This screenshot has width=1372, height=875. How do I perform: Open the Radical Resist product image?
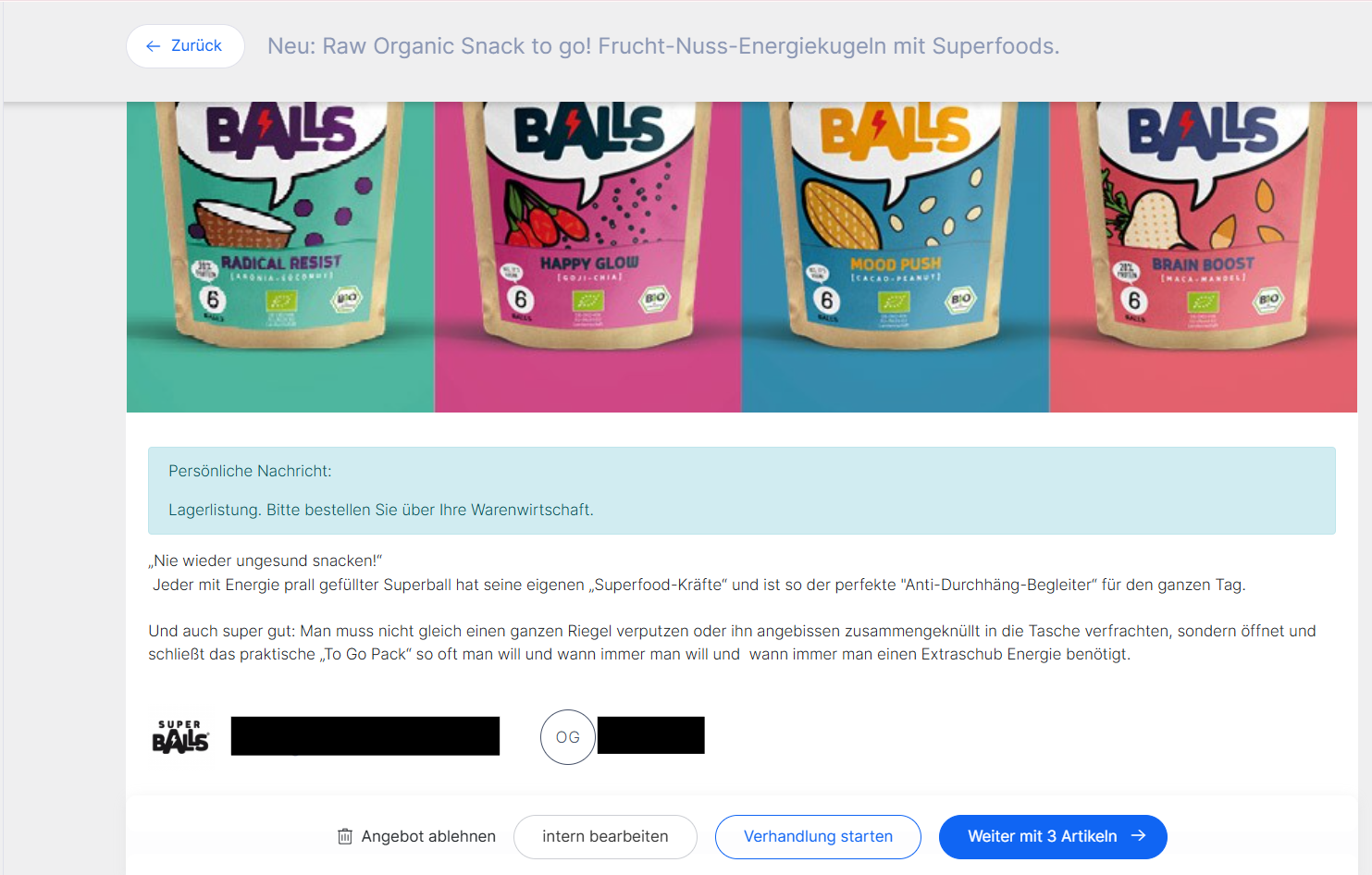click(x=280, y=257)
